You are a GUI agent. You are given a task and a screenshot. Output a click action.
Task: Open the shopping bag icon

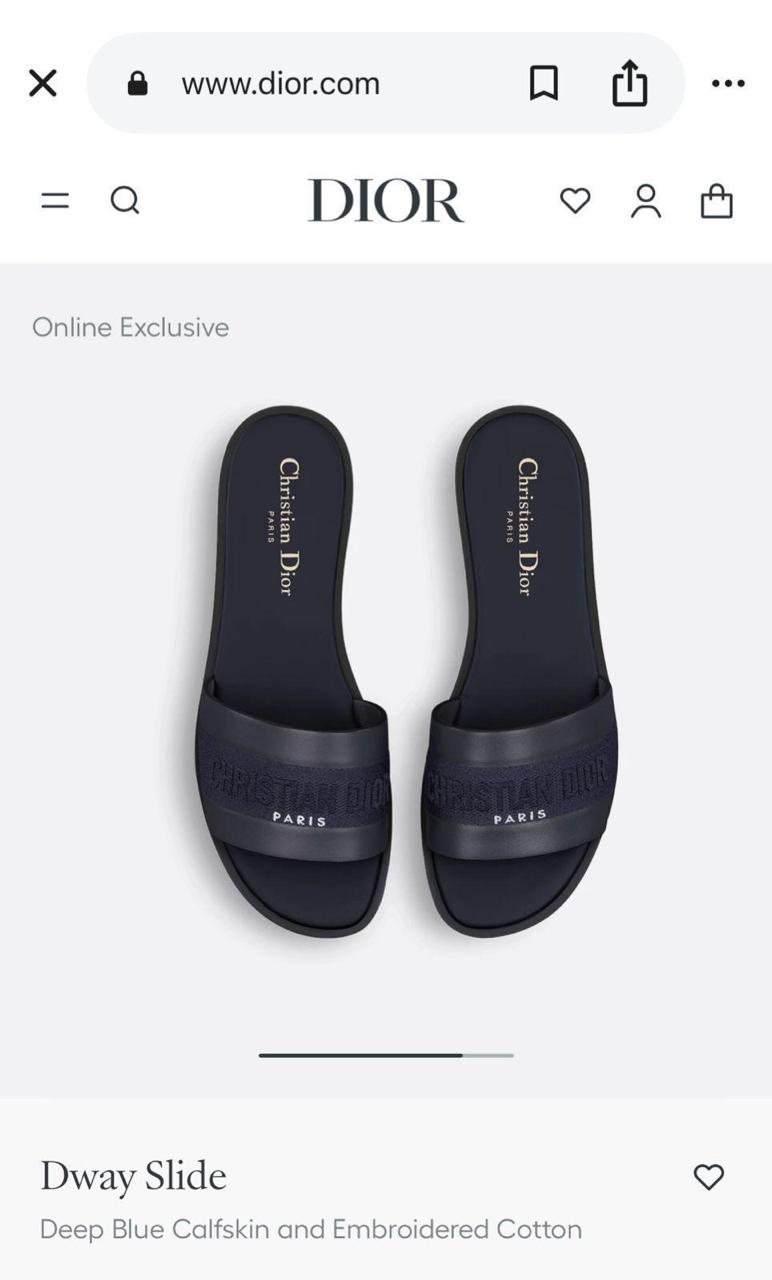[716, 200]
